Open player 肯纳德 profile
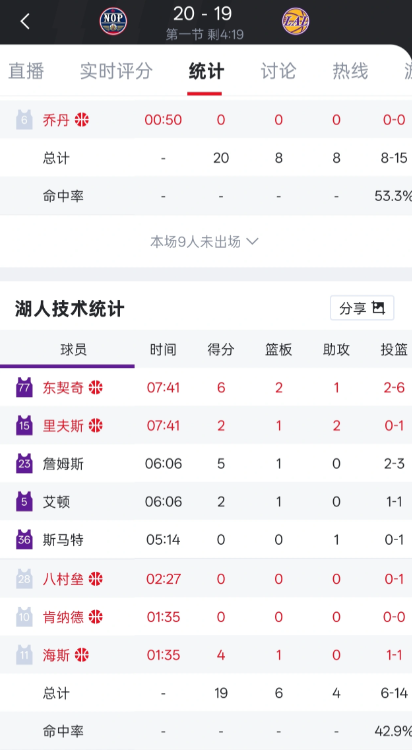Viewport: 412px width, 750px height. click(63, 617)
